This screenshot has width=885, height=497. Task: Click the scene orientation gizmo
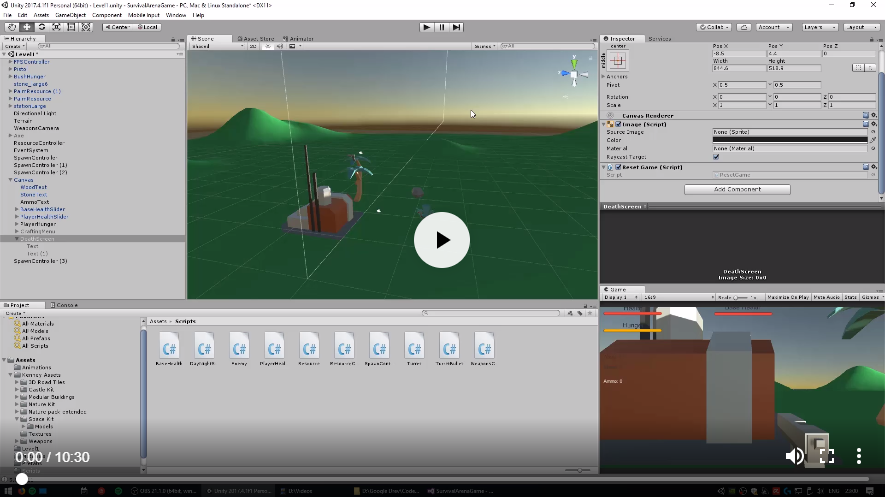coord(574,73)
